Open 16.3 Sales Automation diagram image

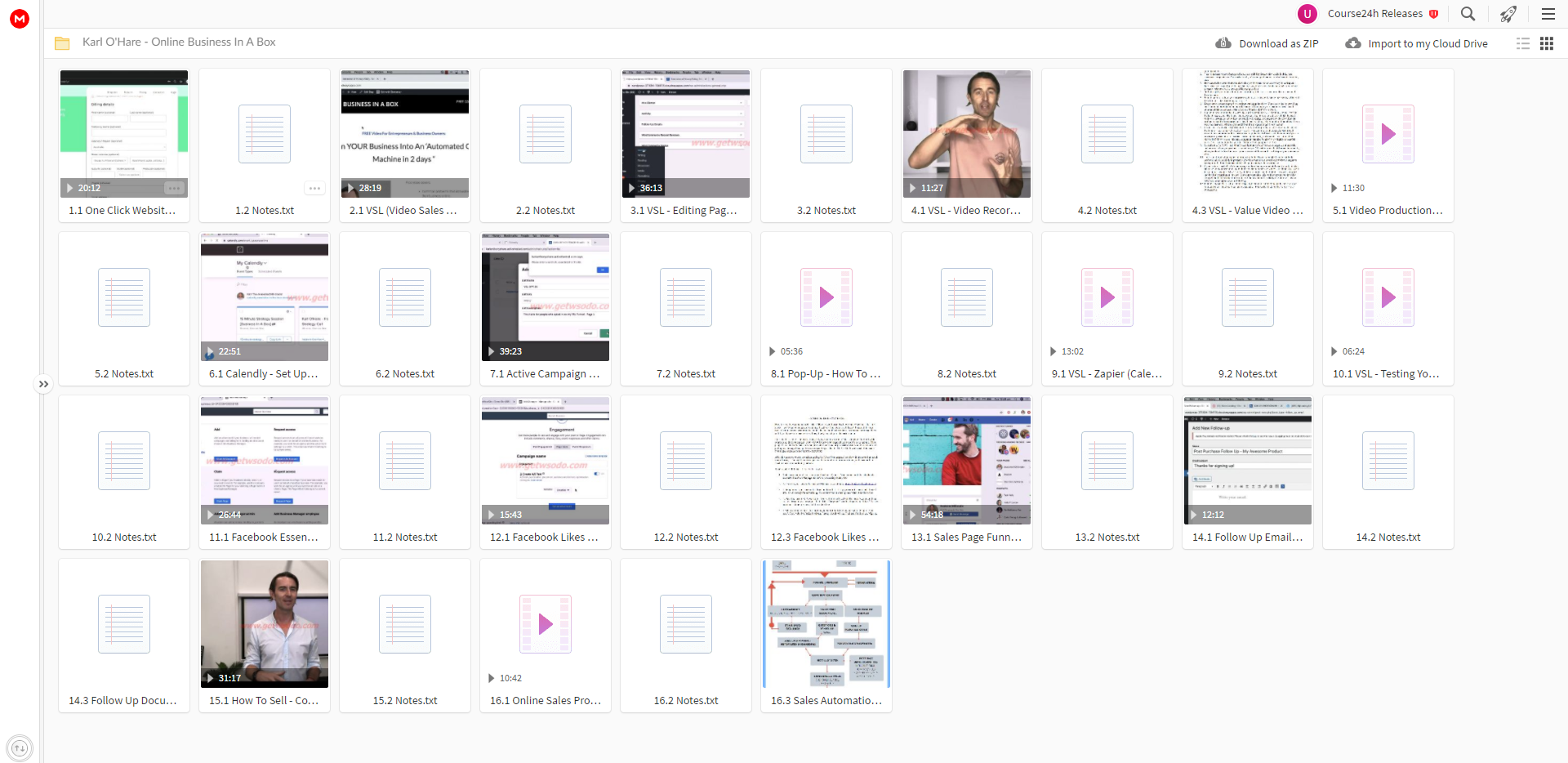pyautogui.click(x=826, y=624)
